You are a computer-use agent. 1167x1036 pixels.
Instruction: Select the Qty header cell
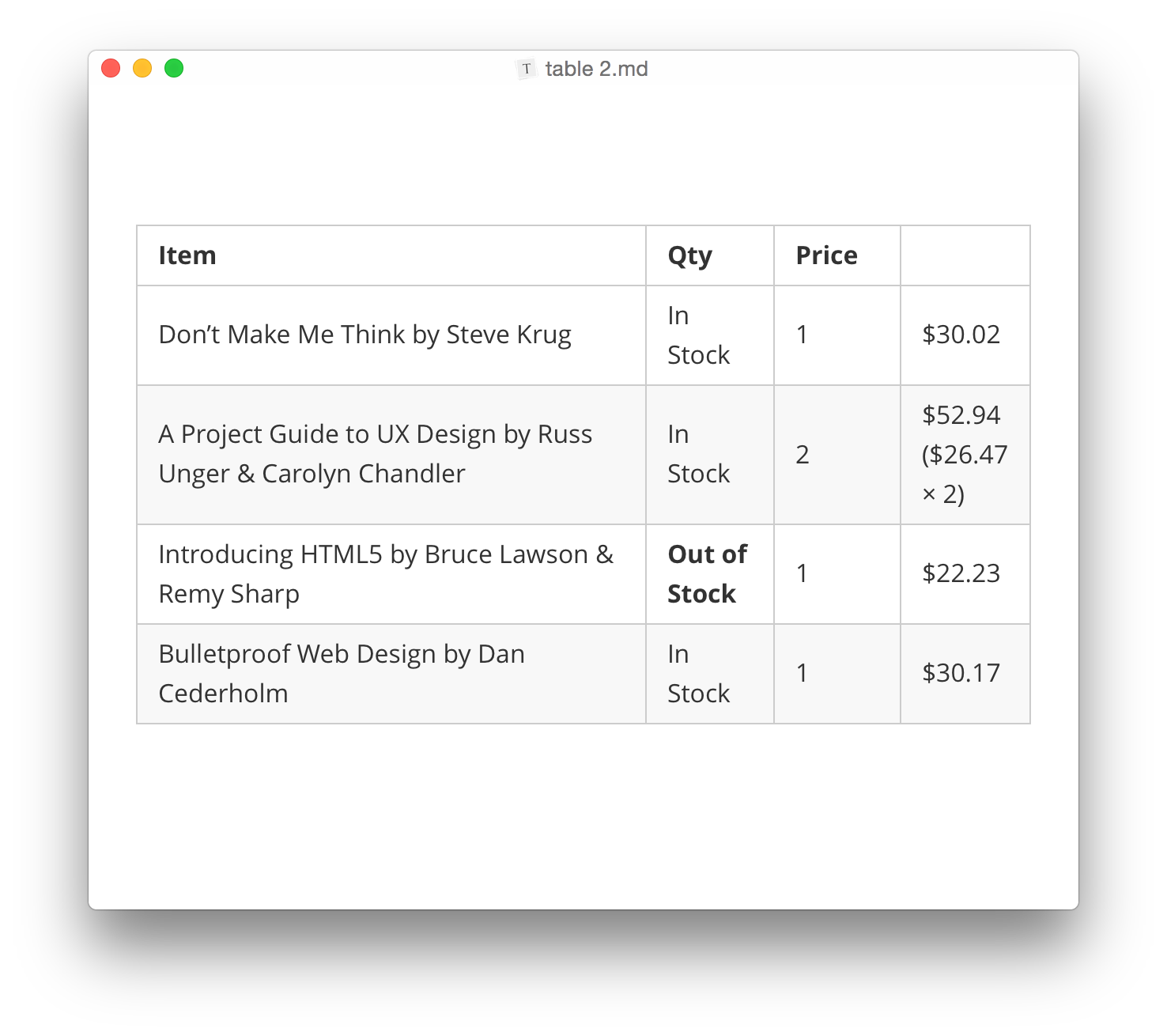(x=690, y=255)
